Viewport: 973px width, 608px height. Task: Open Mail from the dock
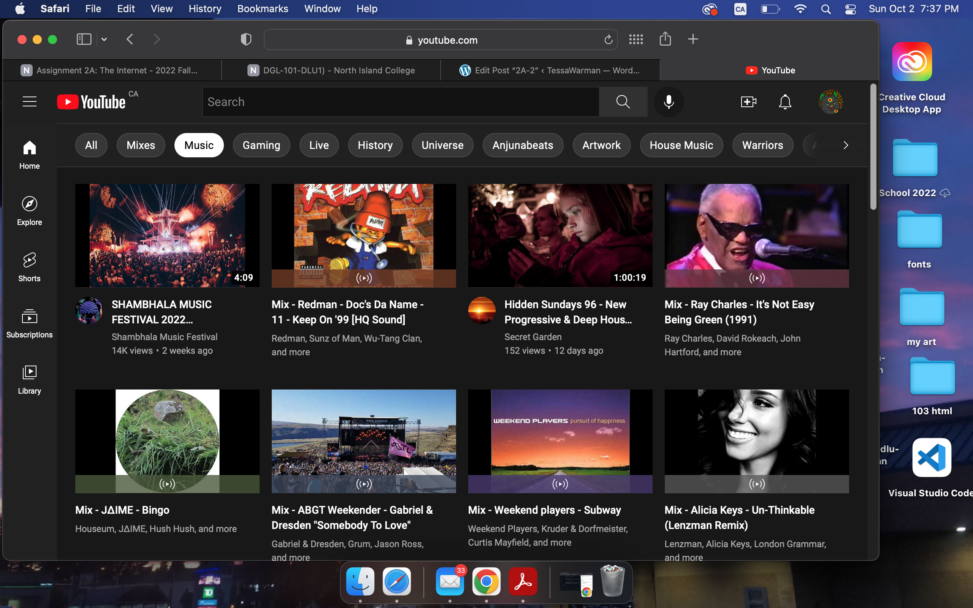point(449,582)
